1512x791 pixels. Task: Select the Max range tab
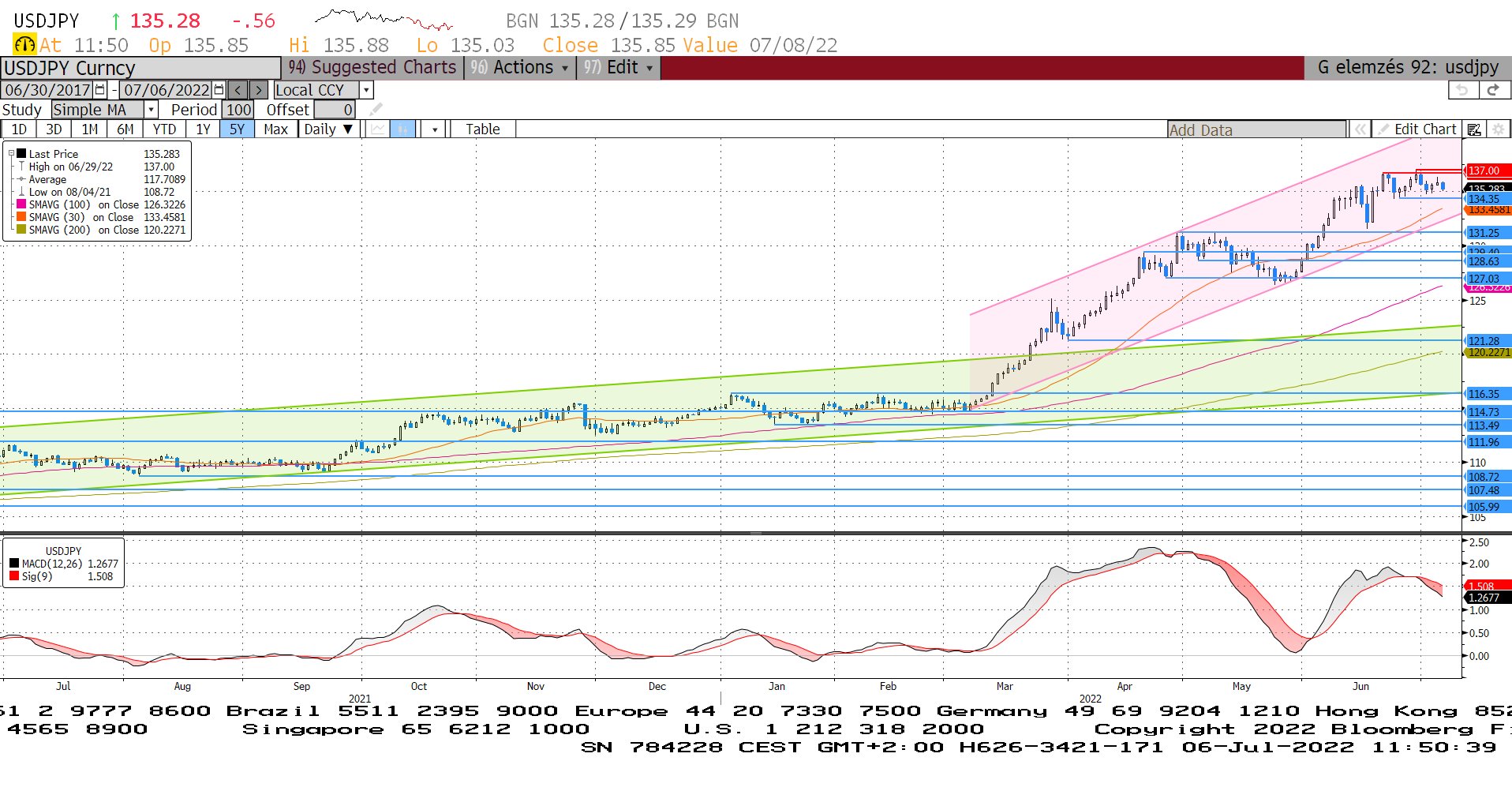click(276, 129)
